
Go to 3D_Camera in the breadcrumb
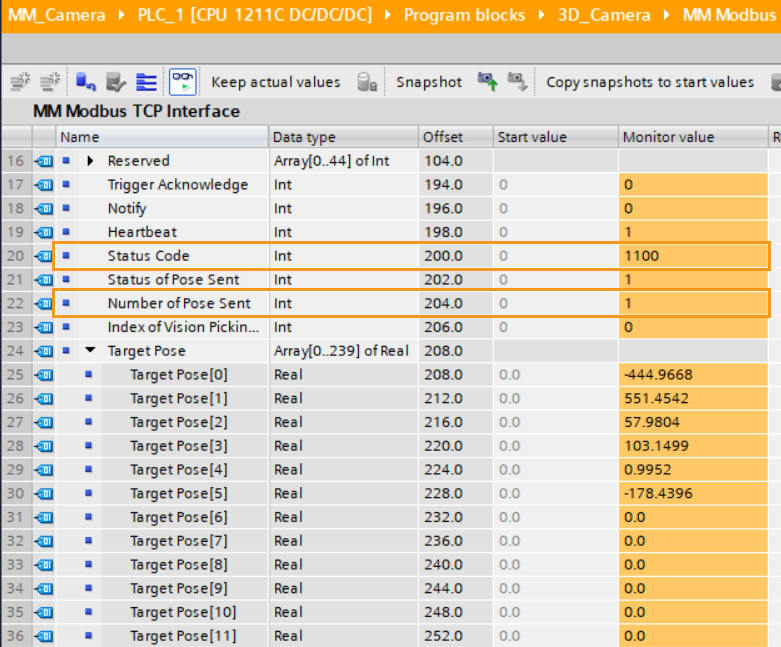pyautogui.click(x=604, y=15)
